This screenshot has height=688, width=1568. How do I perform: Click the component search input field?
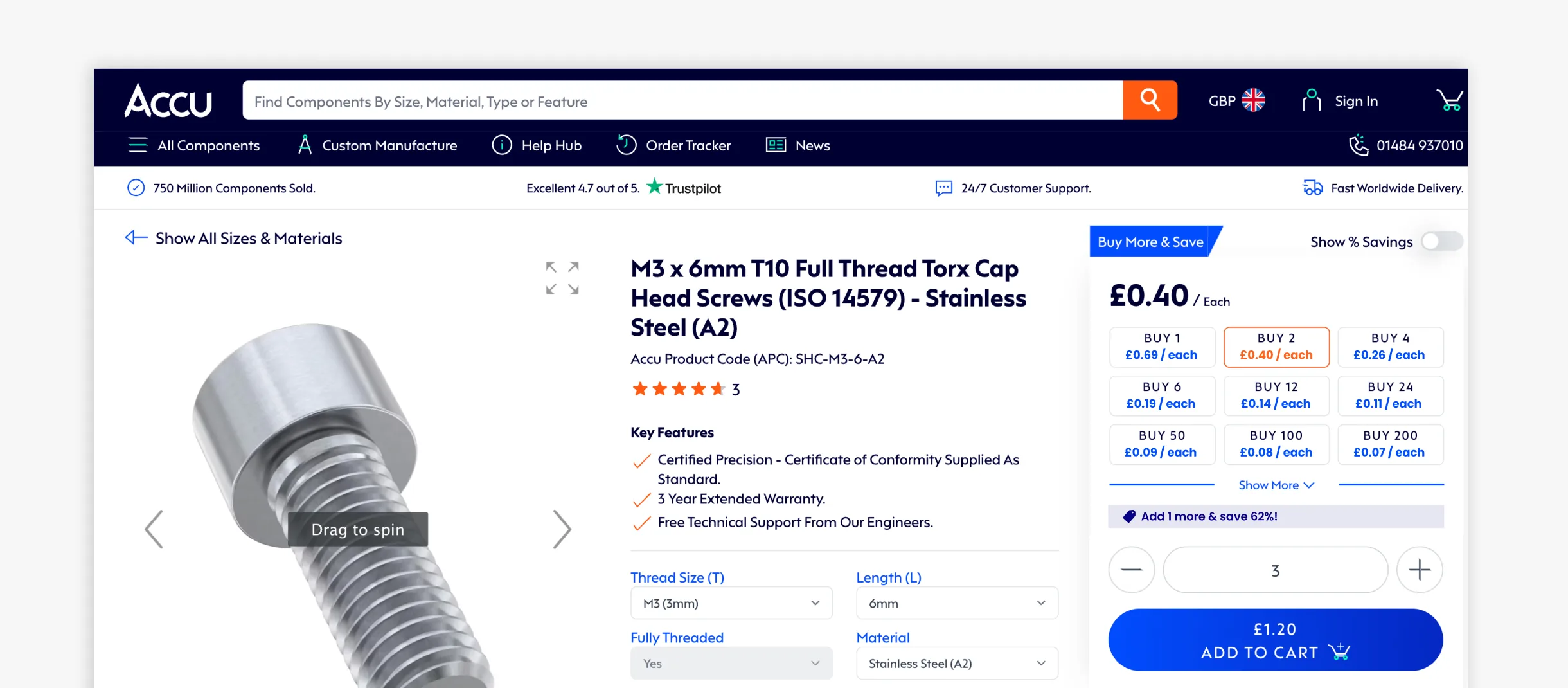pyautogui.click(x=682, y=100)
